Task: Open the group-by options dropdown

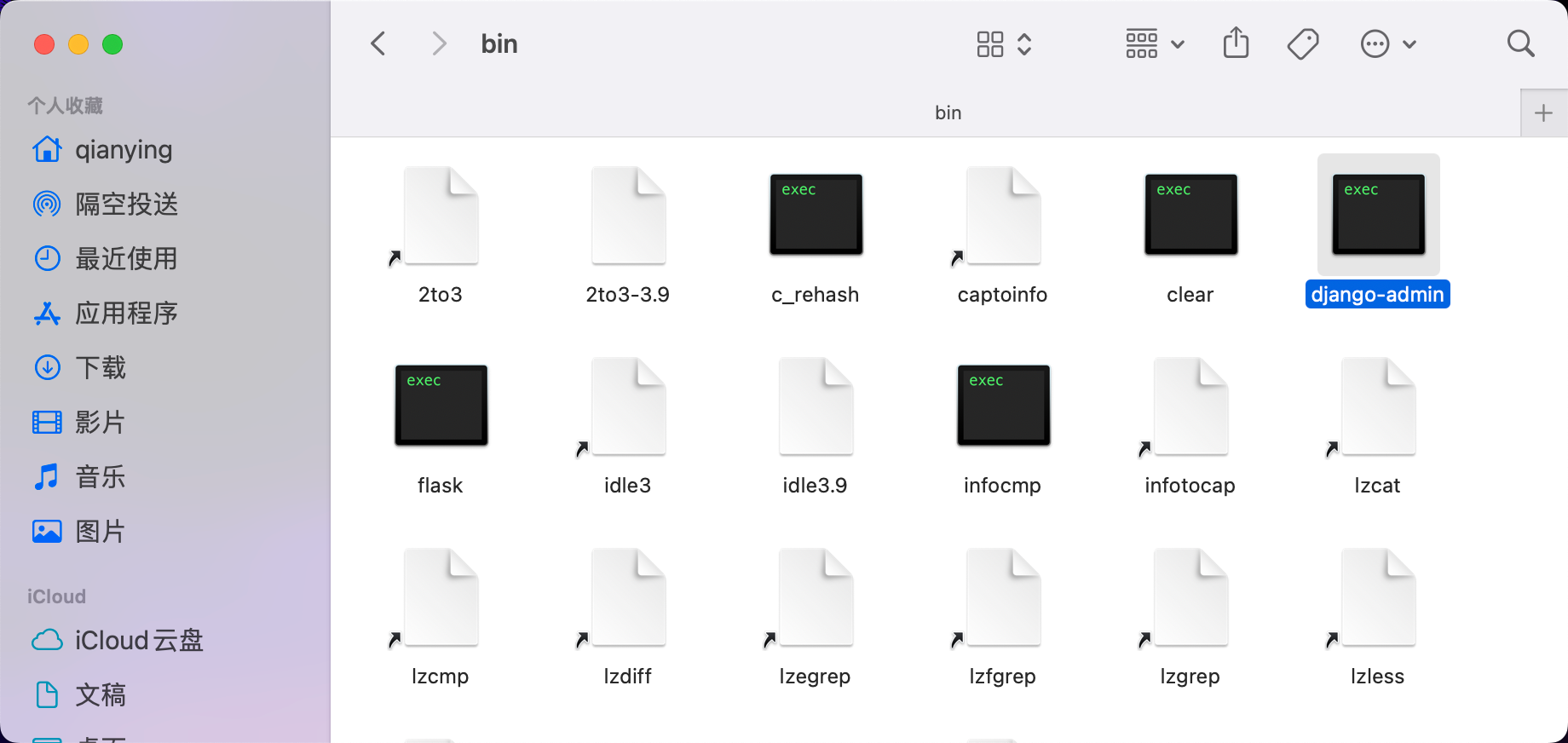Action: point(1156,43)
